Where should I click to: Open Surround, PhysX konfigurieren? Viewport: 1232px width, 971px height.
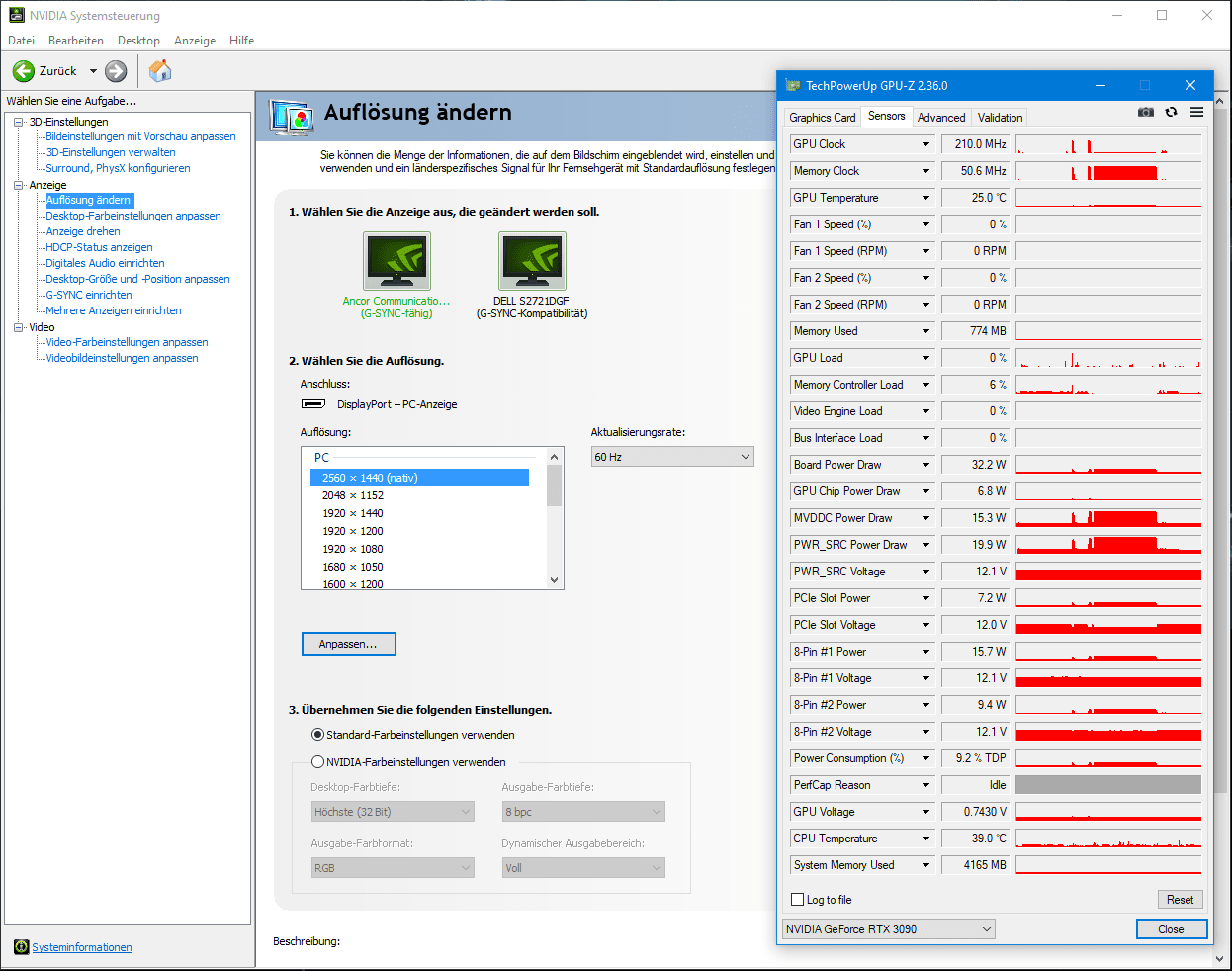(x=118, y=168)
